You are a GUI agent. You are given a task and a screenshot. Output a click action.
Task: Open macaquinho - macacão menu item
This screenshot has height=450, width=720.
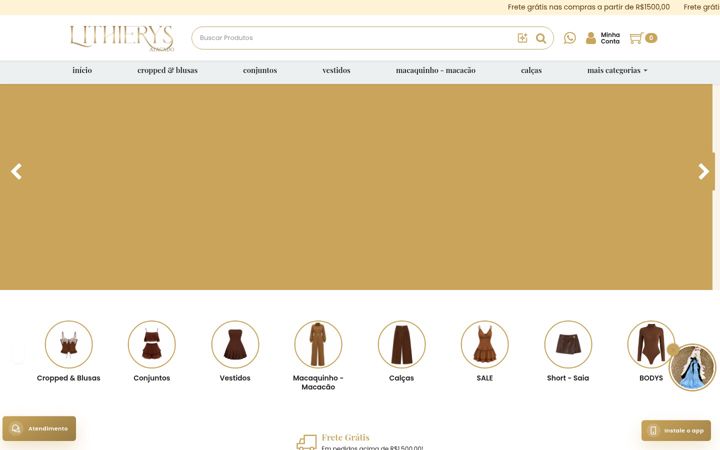click(x=436, y=70)
